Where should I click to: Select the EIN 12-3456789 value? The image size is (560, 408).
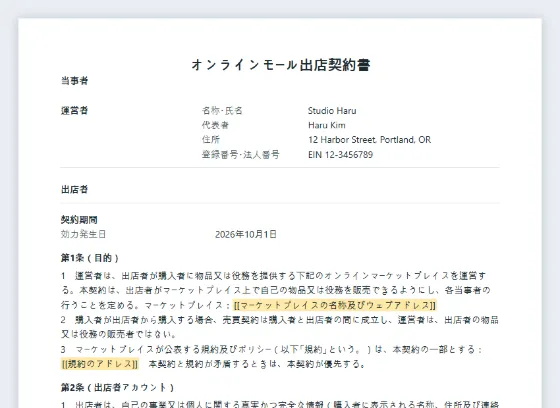(341, 155)
